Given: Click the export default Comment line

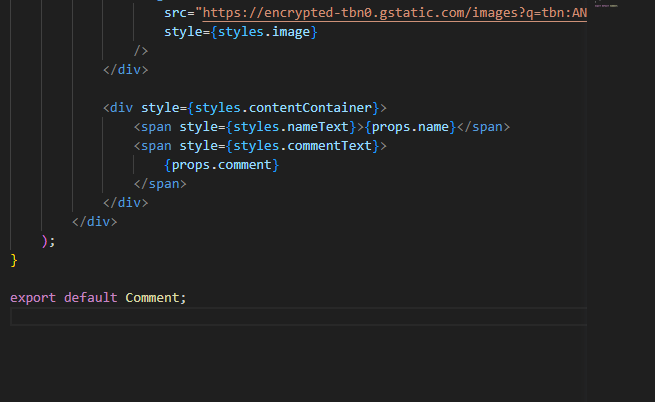Looking at the screenshot, I should (x=98, y=298).
